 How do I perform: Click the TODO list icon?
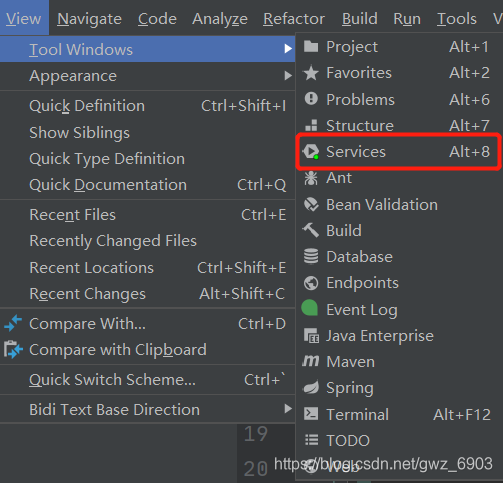coord(311,440)
